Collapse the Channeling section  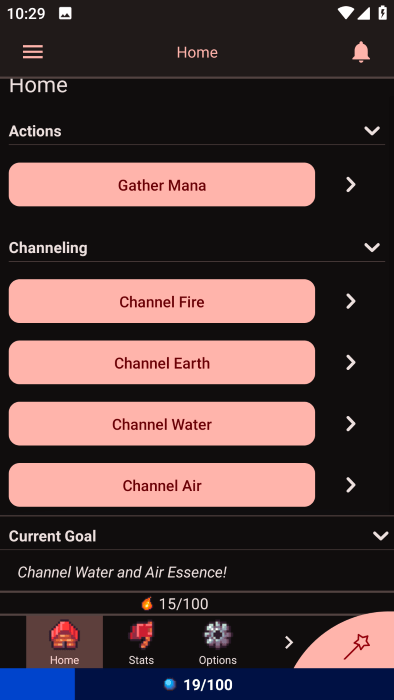pos(372,247)
